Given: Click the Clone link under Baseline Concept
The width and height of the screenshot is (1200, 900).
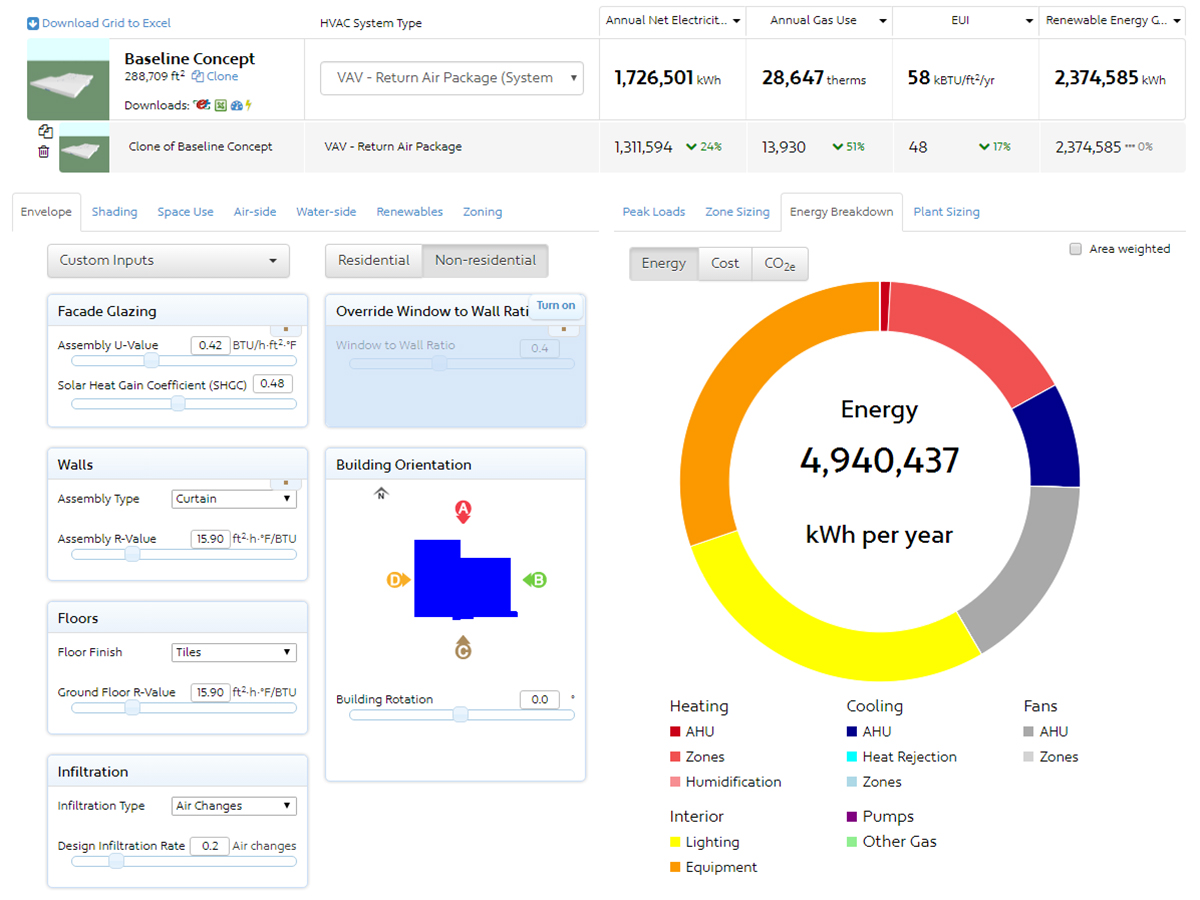Looking at the screenshot, I should [215, 76].
